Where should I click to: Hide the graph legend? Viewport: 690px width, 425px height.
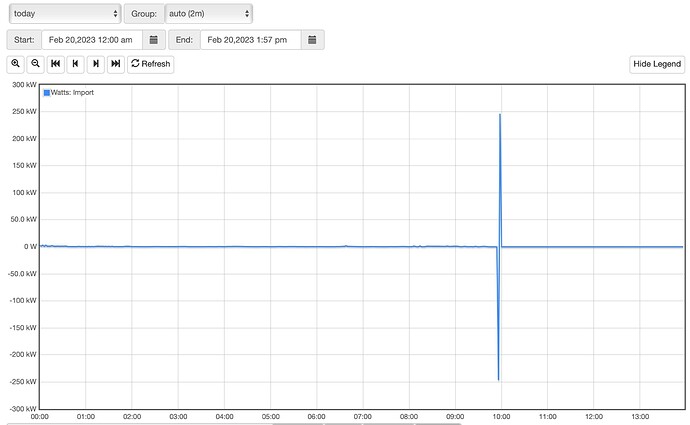point(657,64)
